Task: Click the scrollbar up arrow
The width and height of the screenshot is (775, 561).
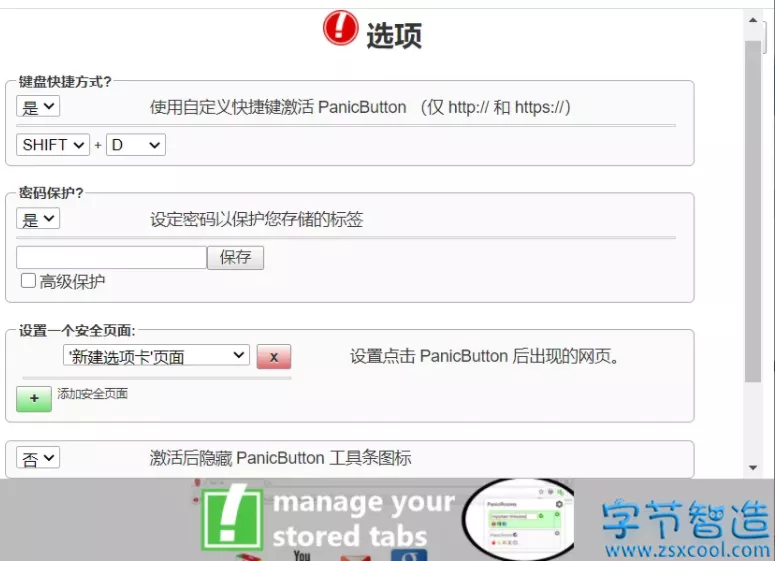Action: pyautogui.click(x=753, y=20)
